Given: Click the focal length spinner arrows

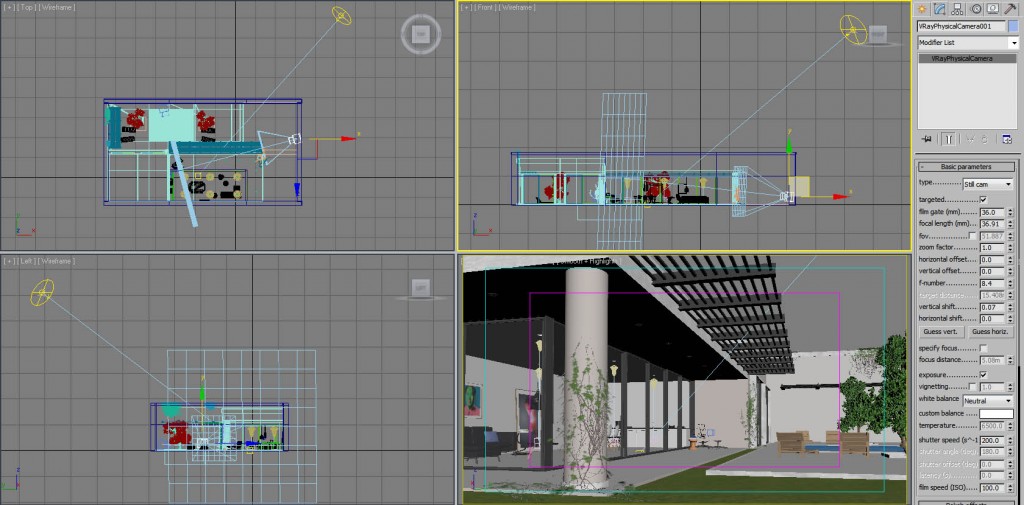Looking at the screenshot, I should click(x=1010, y=224).
